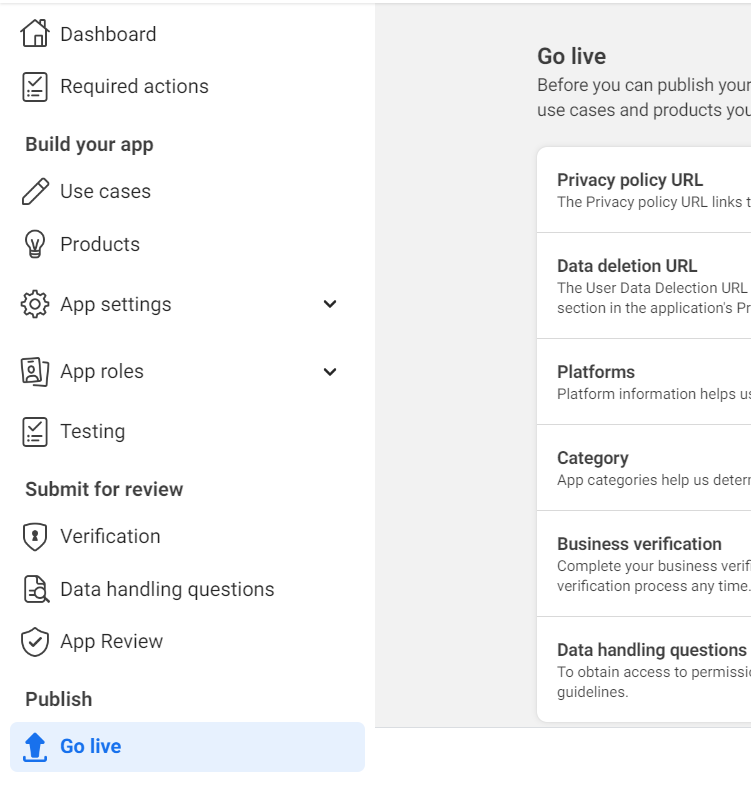Expand the App settings submenu
Viewport: 751px width, 808px height.
[x=330, y=304]
